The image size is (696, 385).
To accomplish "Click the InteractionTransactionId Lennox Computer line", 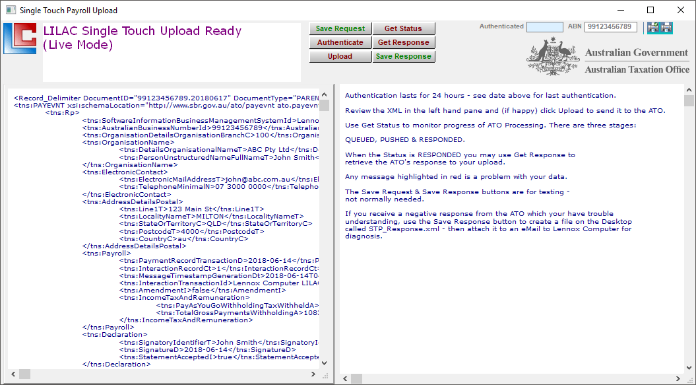I will click(219, 283).
